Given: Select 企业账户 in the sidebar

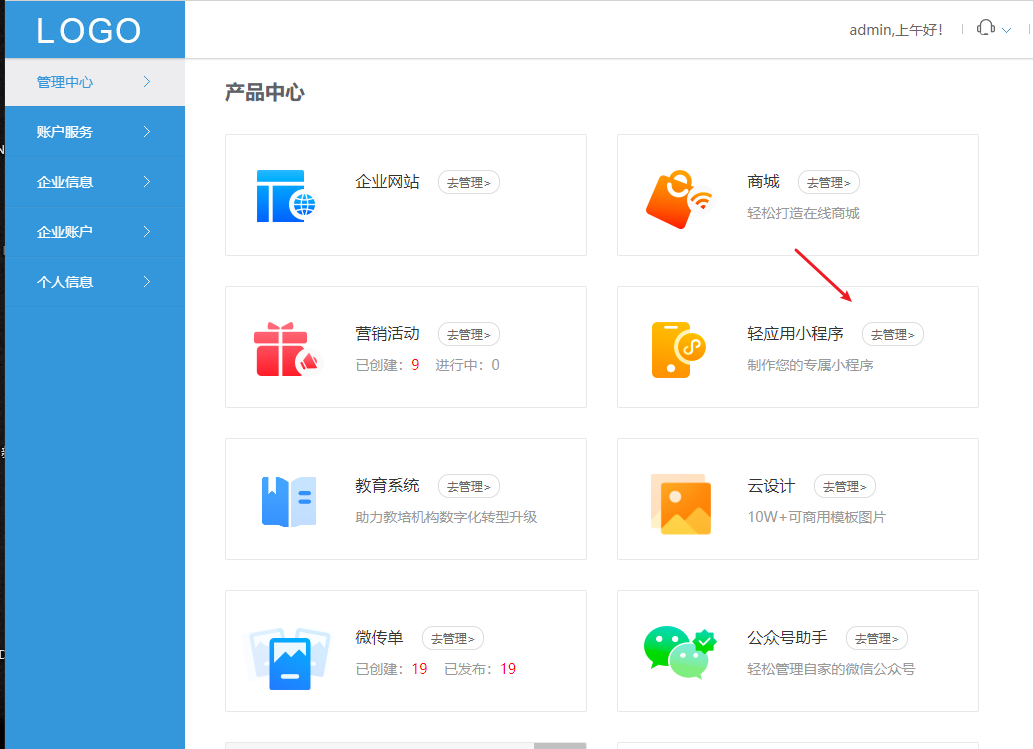Looking at the screenshot, I should pyautogui.click(x=94, y=231).
